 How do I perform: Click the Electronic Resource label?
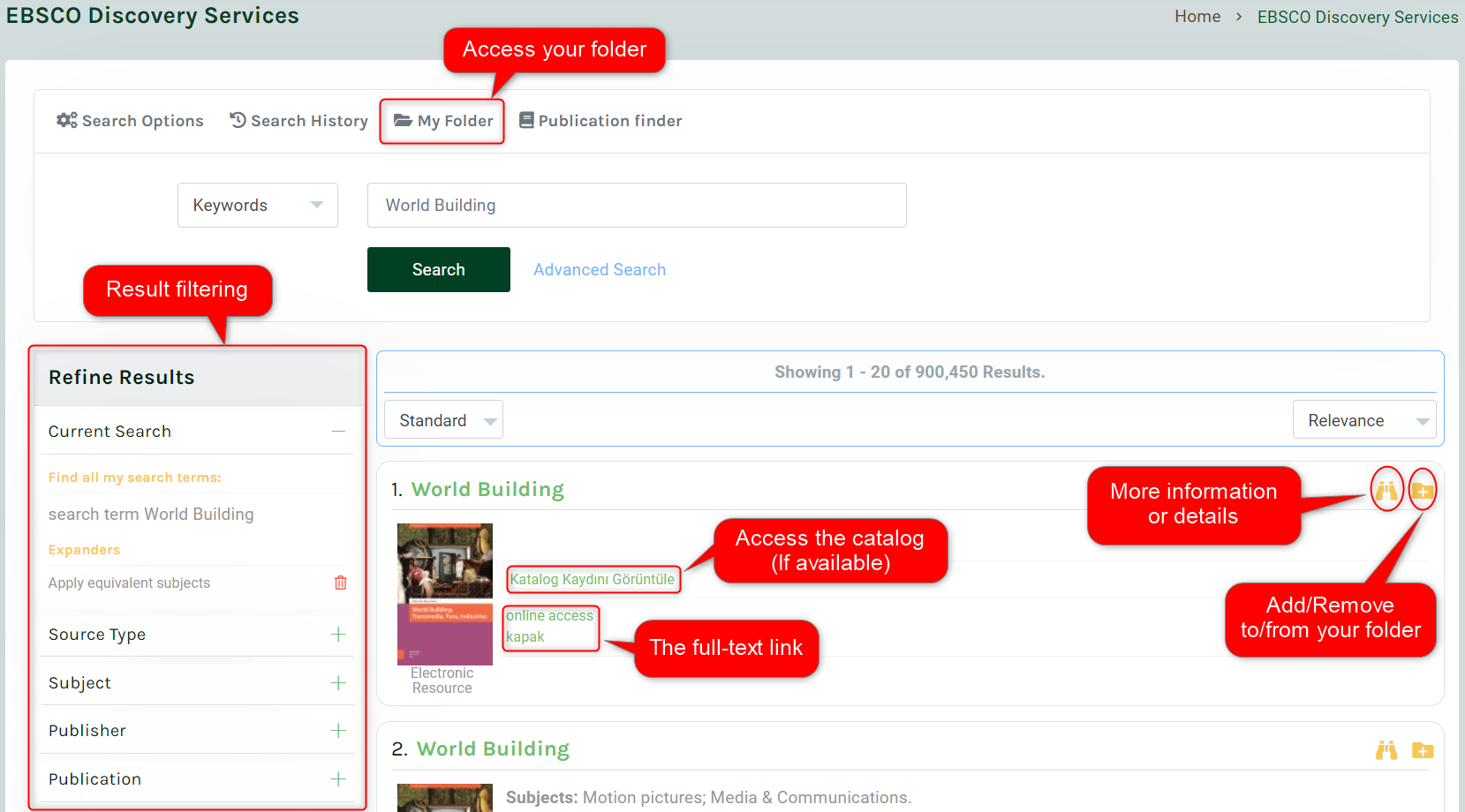442,680
